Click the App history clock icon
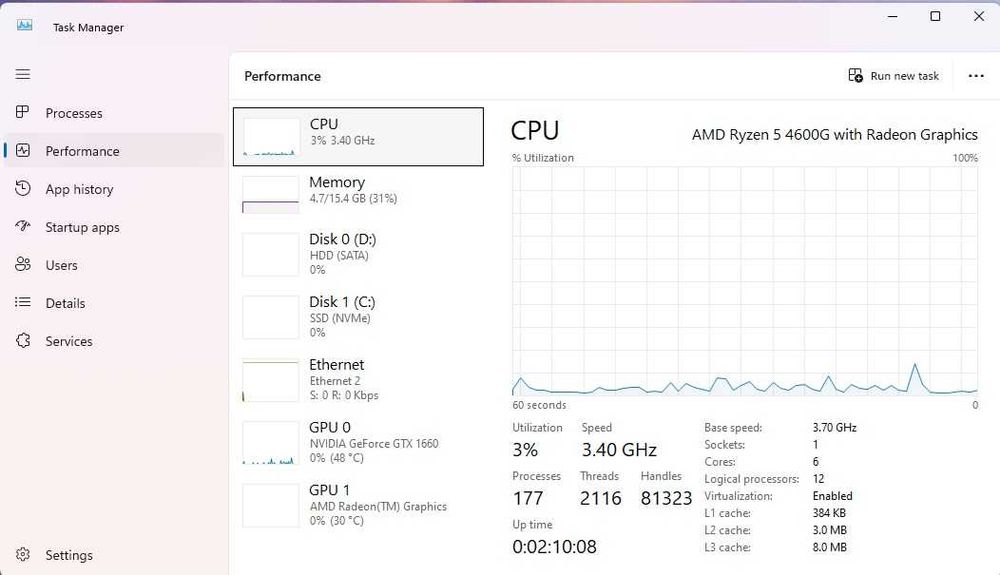 pos(23,189)
